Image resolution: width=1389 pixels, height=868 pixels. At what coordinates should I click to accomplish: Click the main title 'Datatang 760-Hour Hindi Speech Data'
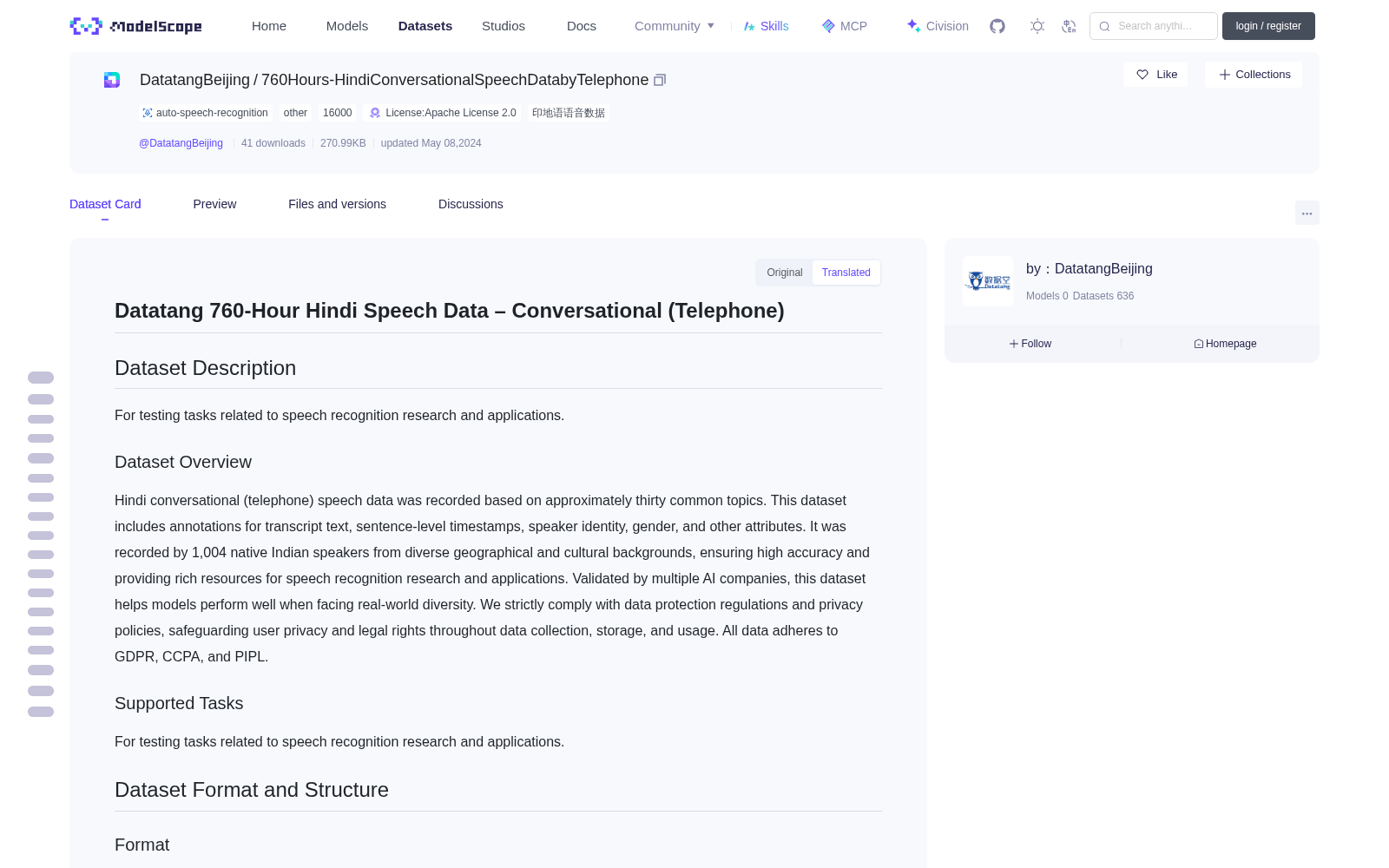pos(301,311)
